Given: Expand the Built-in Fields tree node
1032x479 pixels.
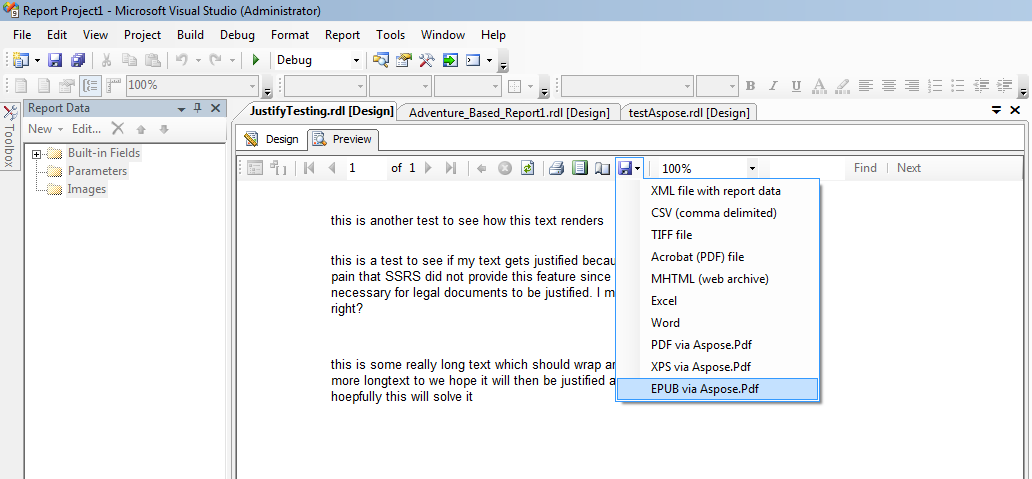Looking at the screenshot, I should pyautogui.click(x=36, y=153).
